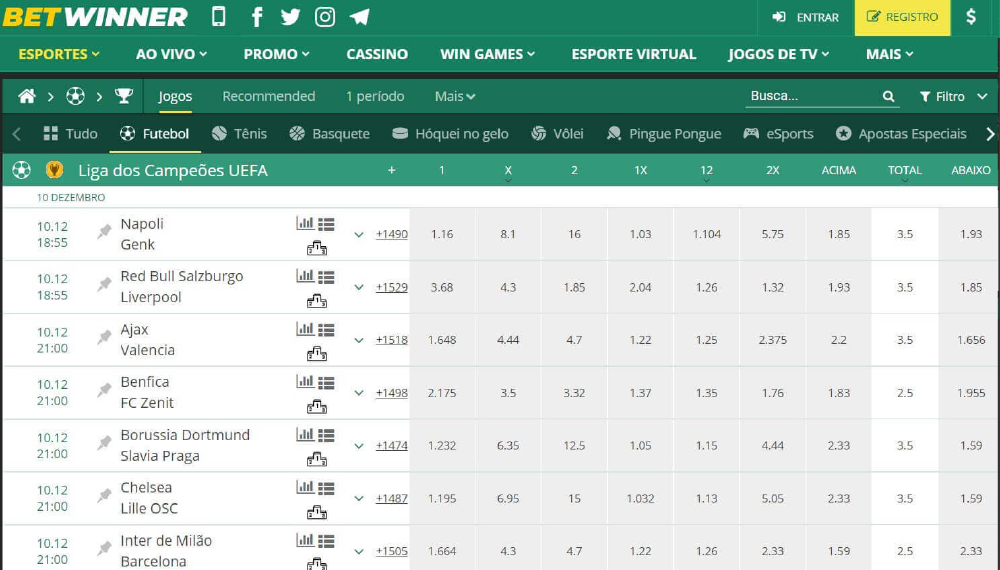Open +1490 more markets link

392,234
